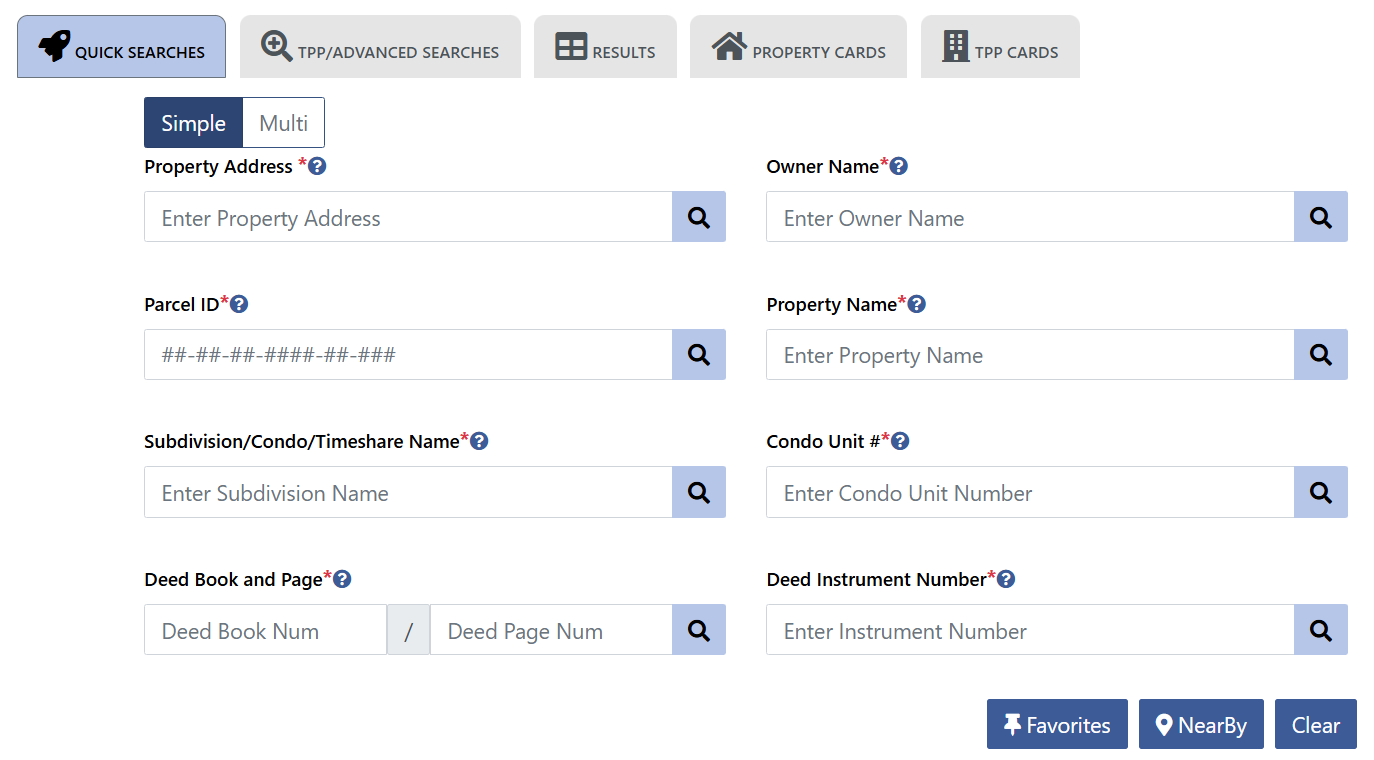1374x760 pixels.
Task: Switch to Multi search mode
Action: pos(283,123)
